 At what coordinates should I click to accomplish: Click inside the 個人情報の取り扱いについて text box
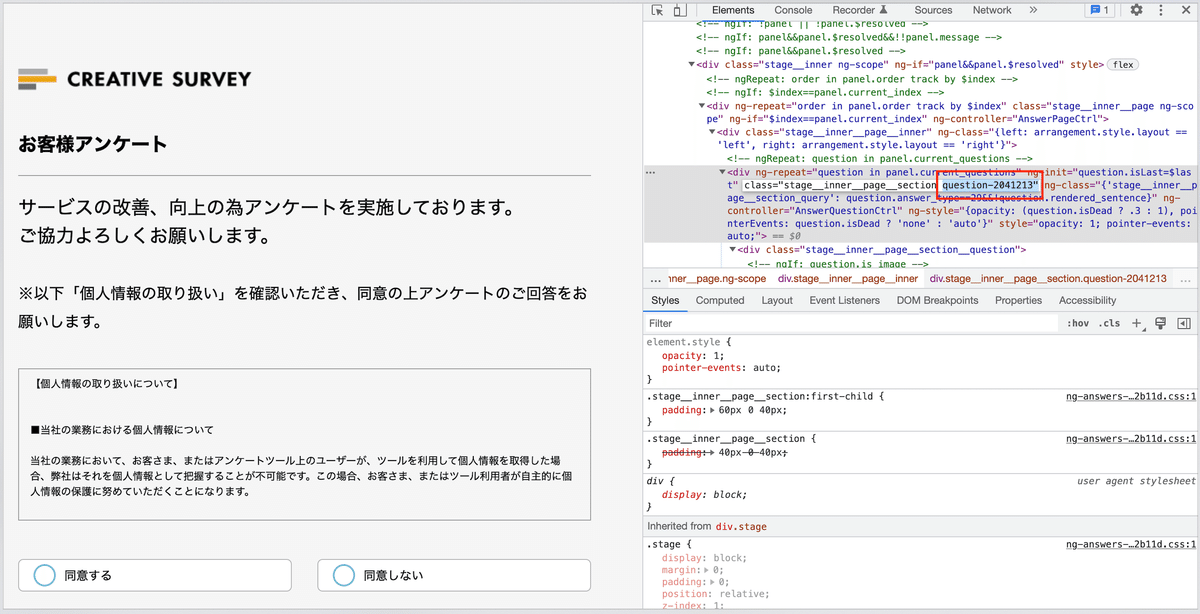(x=304, y=444)
